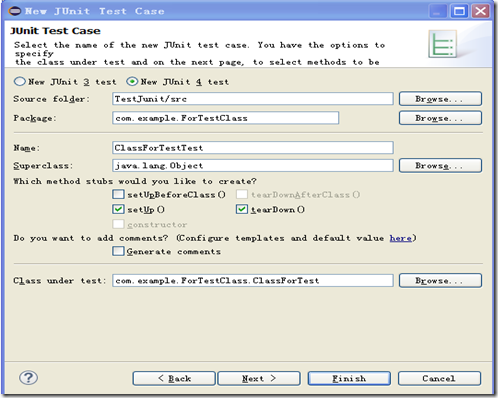The image size is (498, 398).
Task: Browse for the Source folder
Action: 440,99
